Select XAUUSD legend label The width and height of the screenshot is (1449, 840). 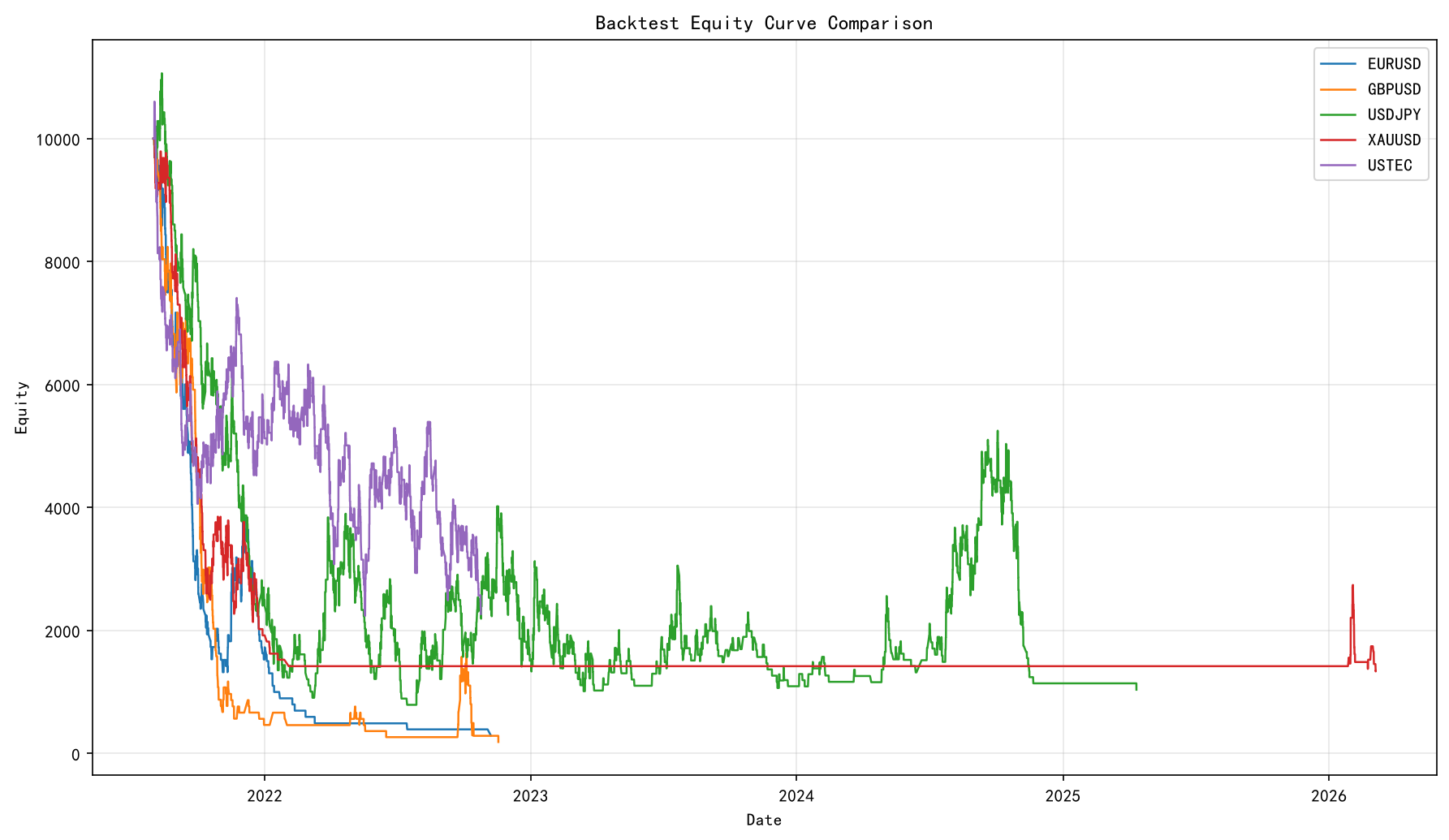coord(1394,140)
